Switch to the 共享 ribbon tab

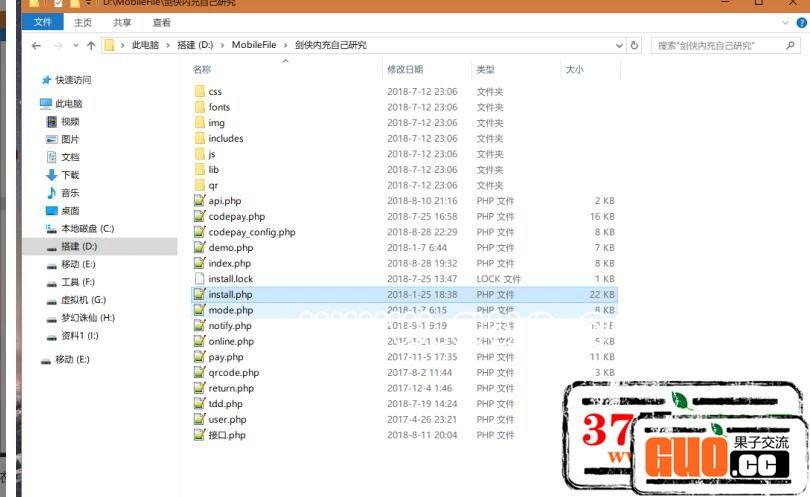pyautogui.click(x=122, y=22)
